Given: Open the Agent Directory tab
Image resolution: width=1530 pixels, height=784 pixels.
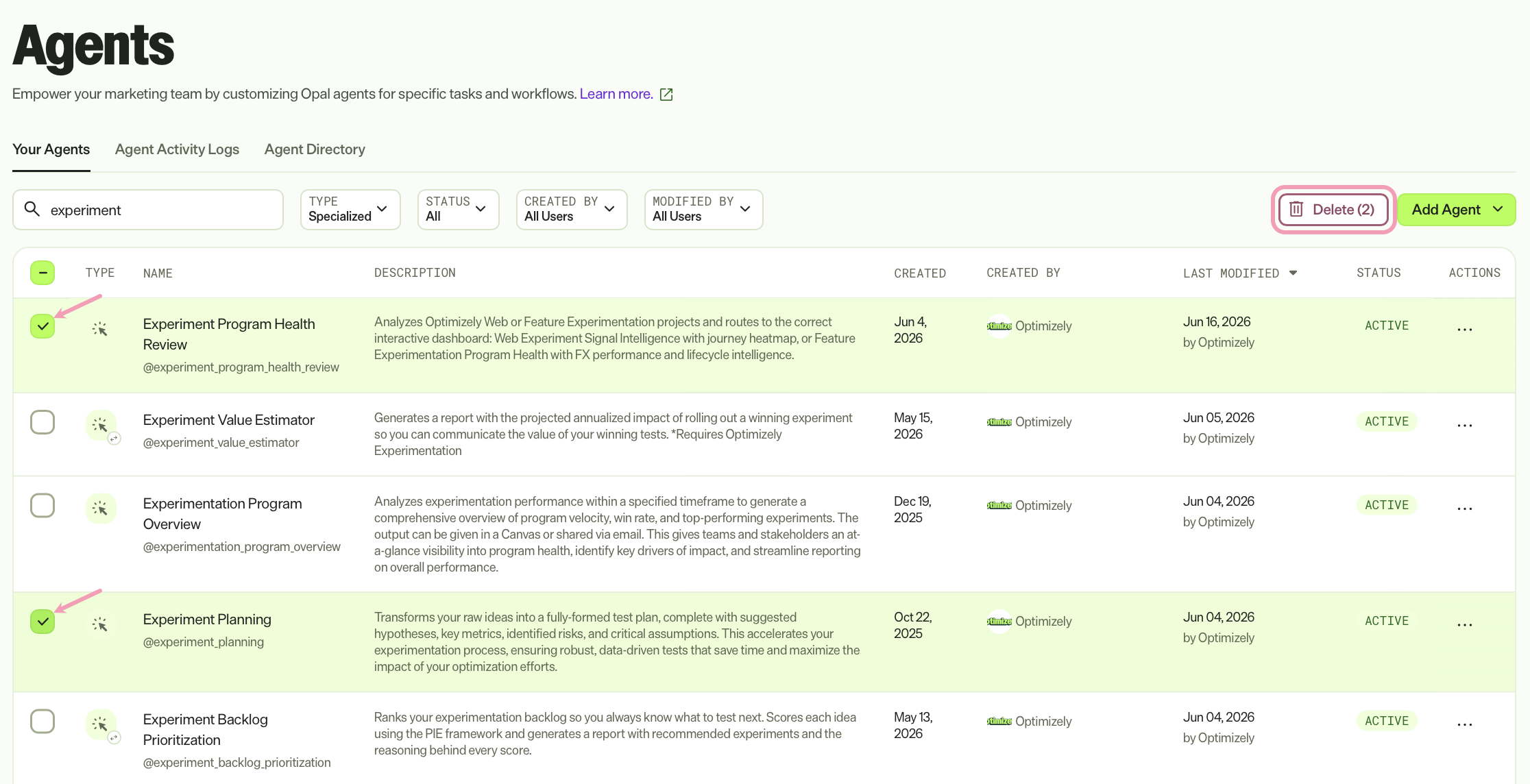Looking at the screenshot, I should (x=315, y=149).
